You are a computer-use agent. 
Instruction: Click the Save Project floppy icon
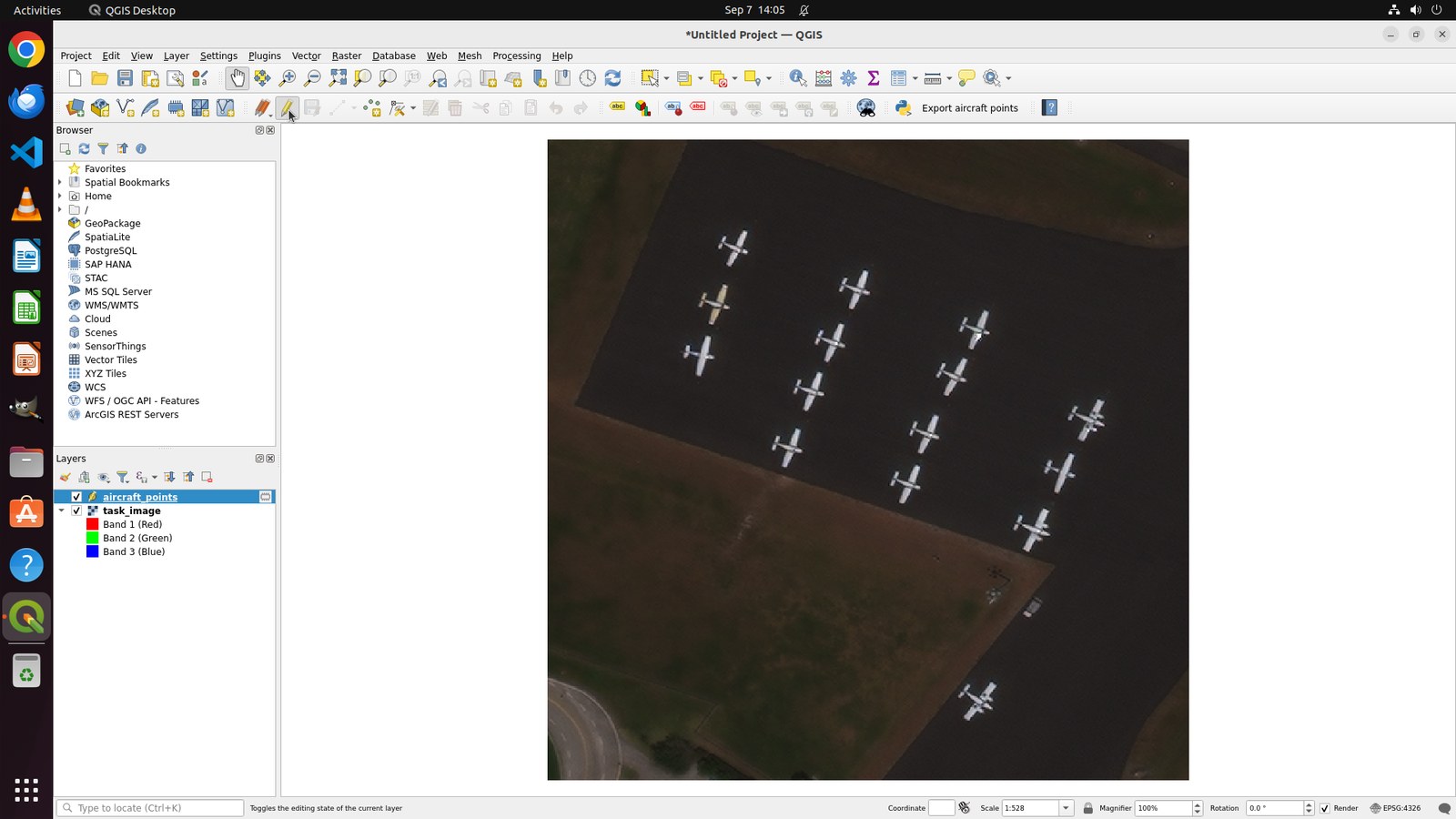click(126, 78)
